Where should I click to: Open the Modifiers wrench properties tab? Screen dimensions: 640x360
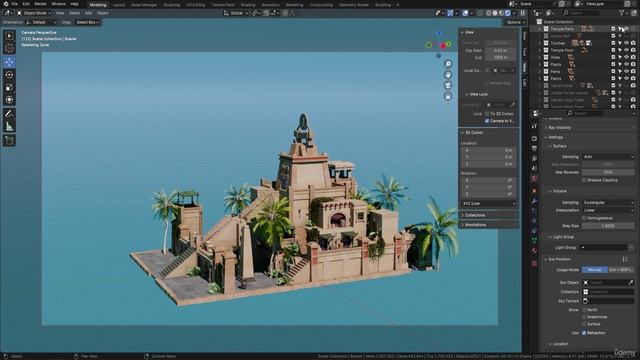tap(534, 201)
